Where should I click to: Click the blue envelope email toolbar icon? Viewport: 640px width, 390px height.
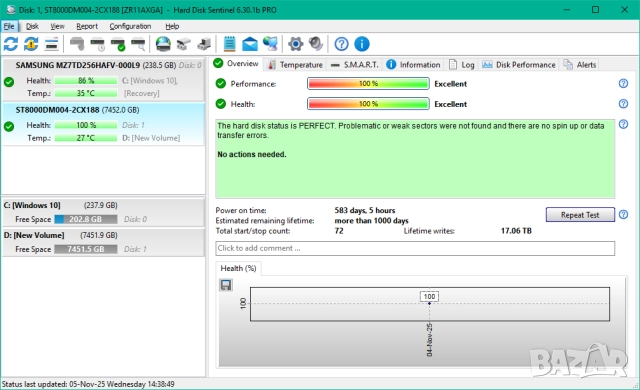[250, 44]
